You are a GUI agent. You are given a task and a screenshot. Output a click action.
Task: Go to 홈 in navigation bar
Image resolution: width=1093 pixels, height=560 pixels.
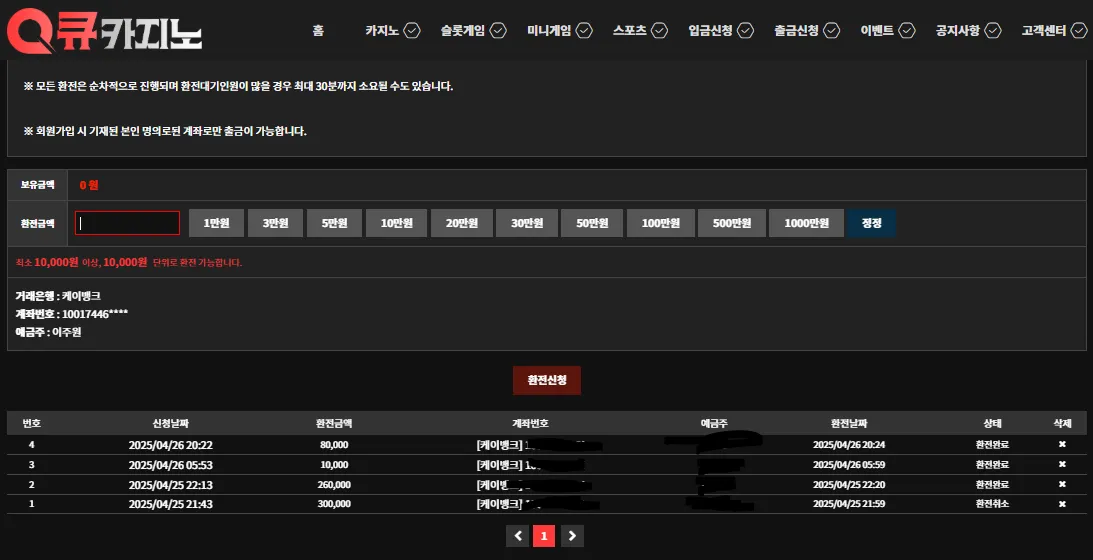319,31
